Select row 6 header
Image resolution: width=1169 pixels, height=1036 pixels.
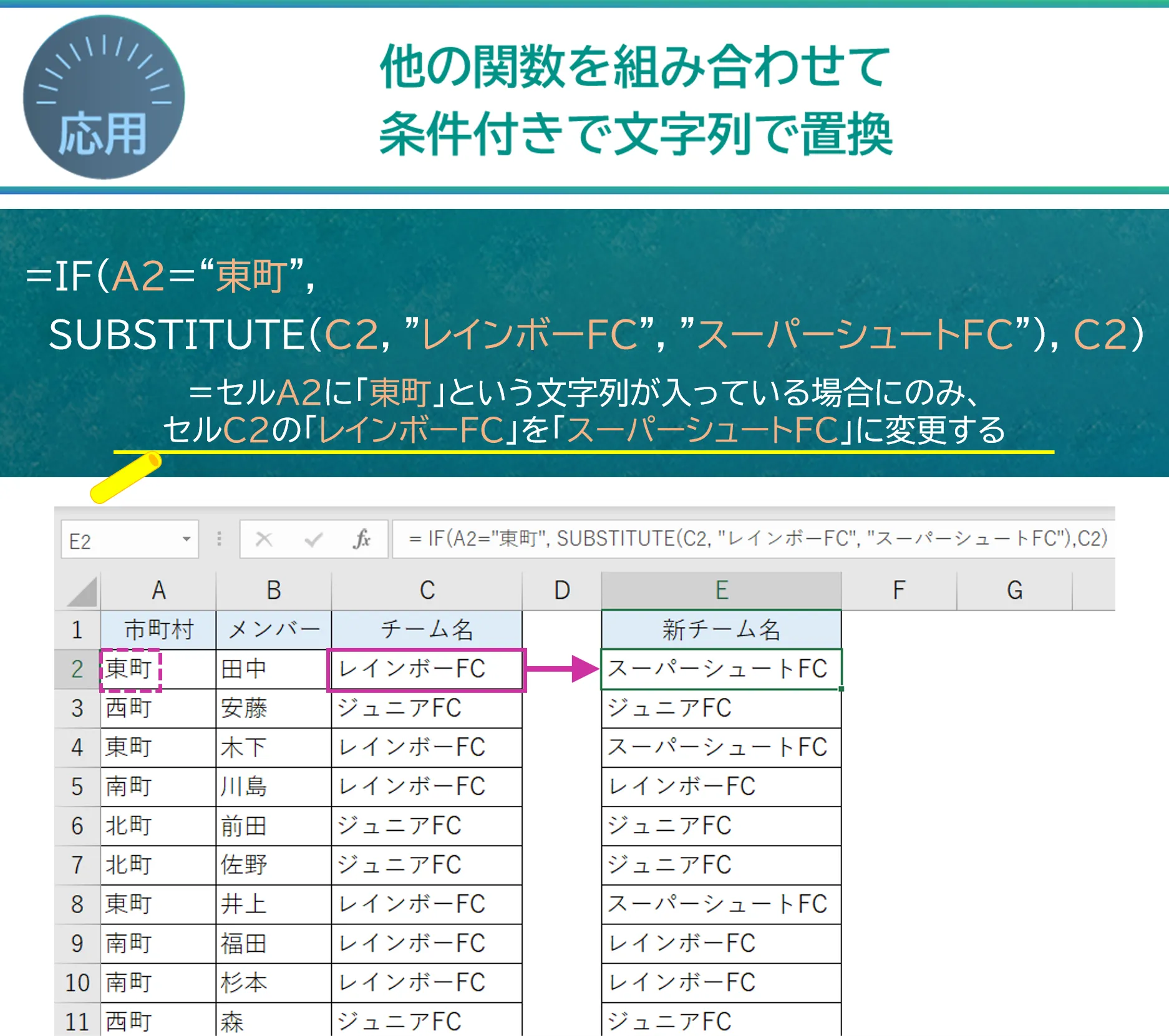point(77,826)
